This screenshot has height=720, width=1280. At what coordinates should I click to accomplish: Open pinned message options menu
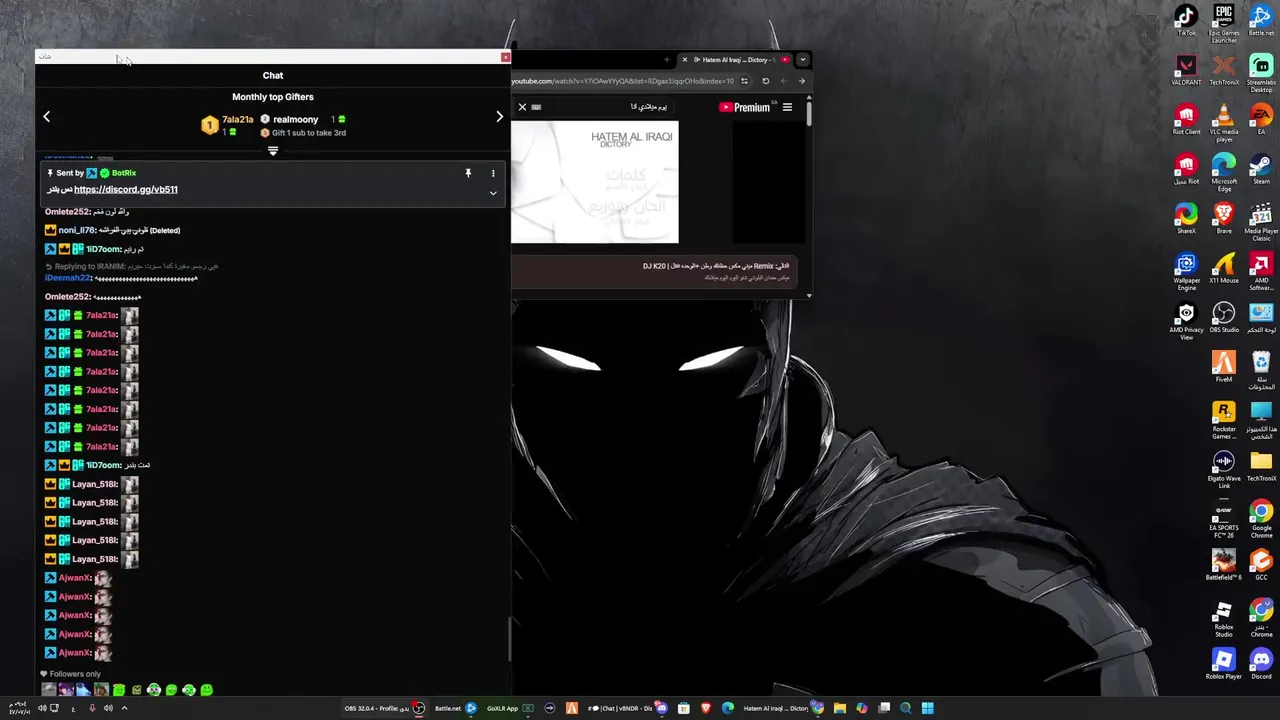pyautogui.click(x=493, y=173)
